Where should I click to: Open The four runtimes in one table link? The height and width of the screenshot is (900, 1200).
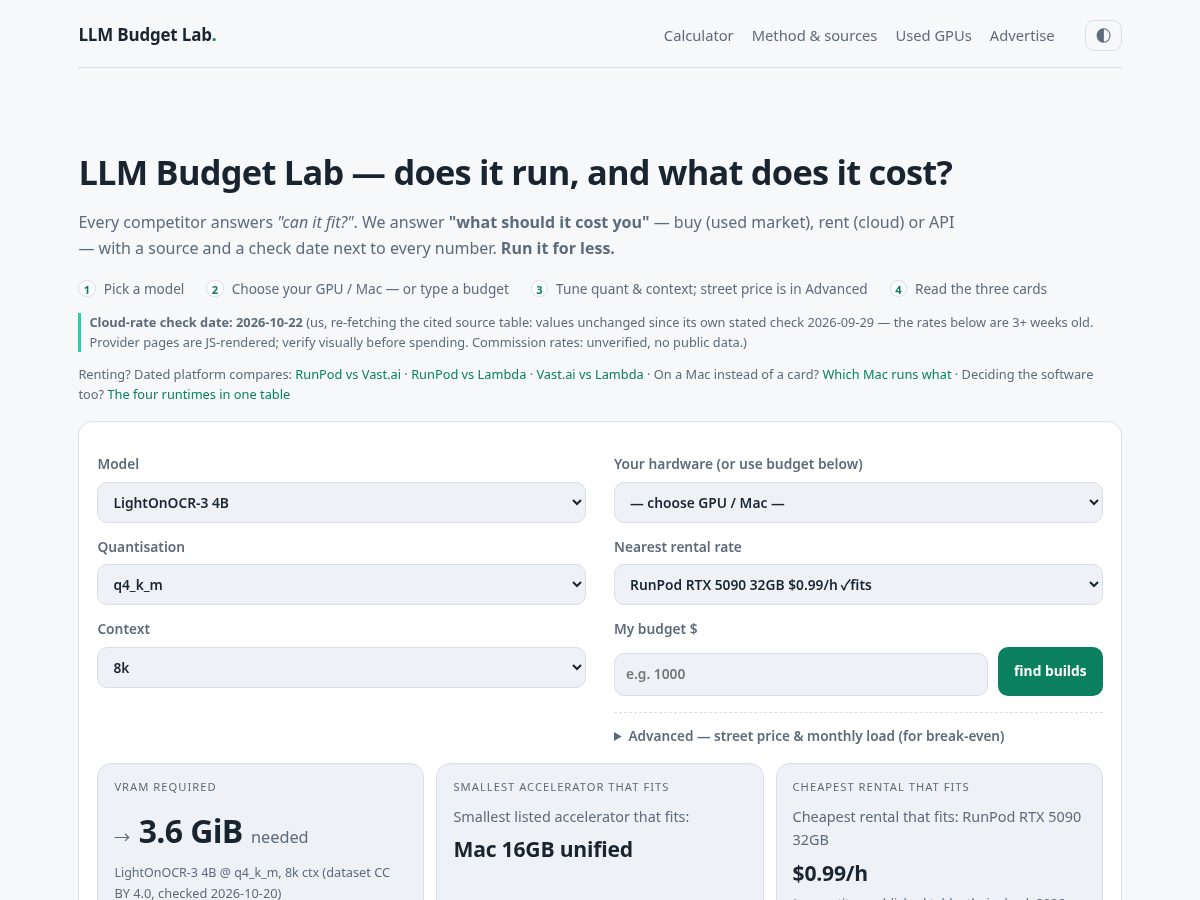[x=199, y=394]
